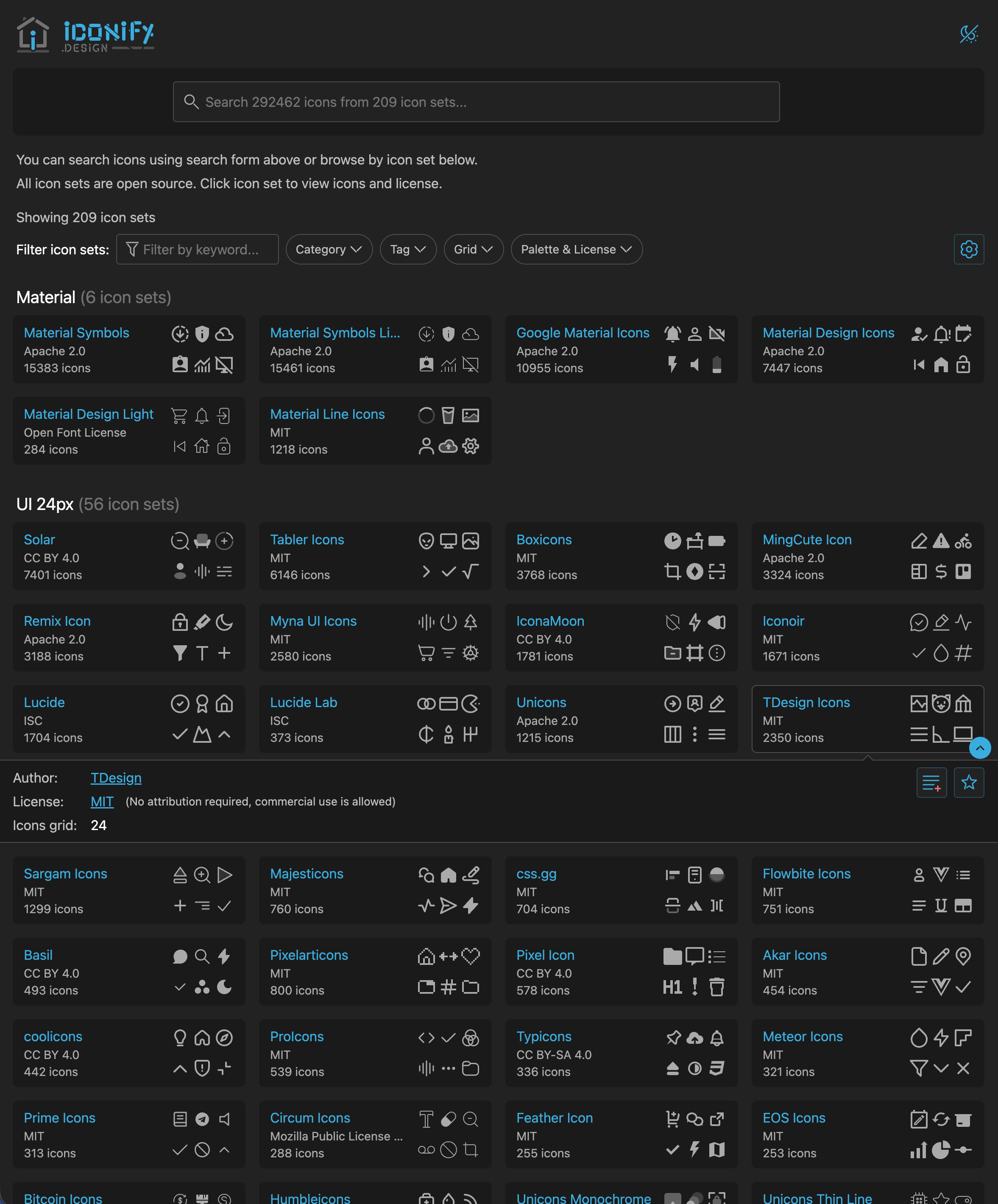Click the Lucide home icon preview
The width and height of the screenshot is (998, 1204).
(x=224, y=703)
